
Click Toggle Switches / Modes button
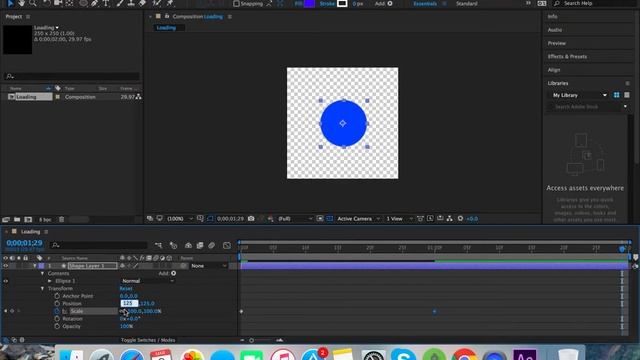(x=148, y=340)
